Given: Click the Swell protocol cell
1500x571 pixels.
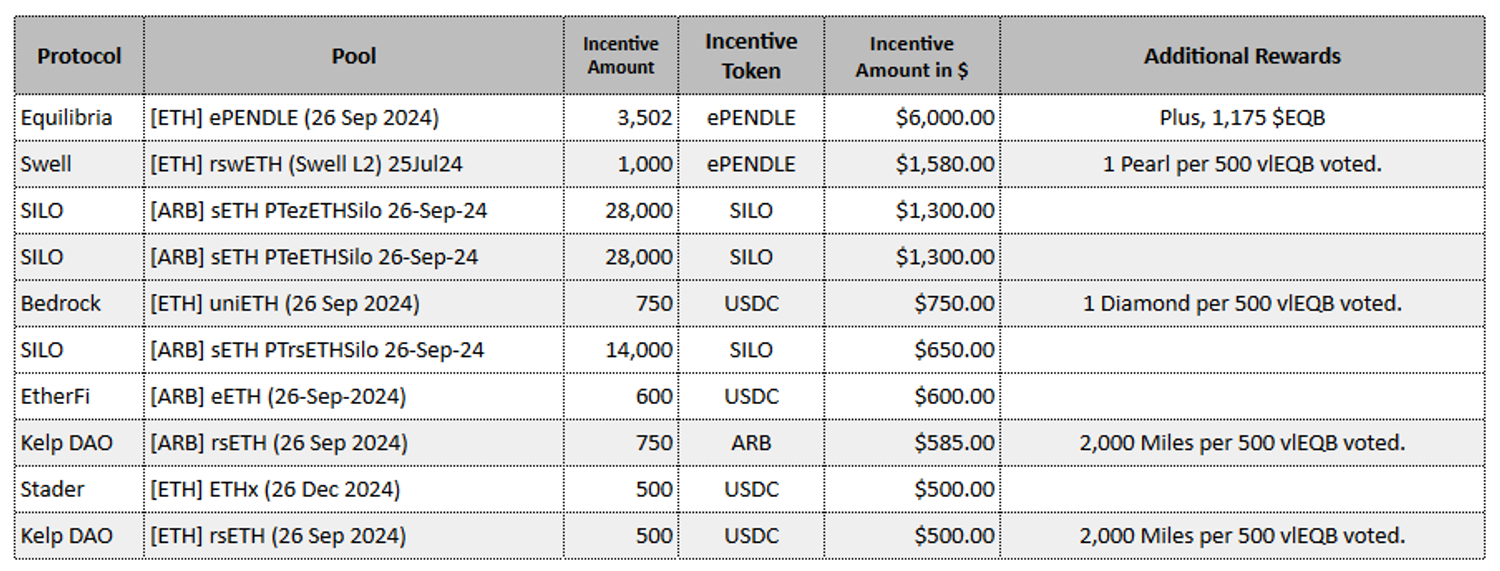Looking at the screenshot, I should point(46,164).
